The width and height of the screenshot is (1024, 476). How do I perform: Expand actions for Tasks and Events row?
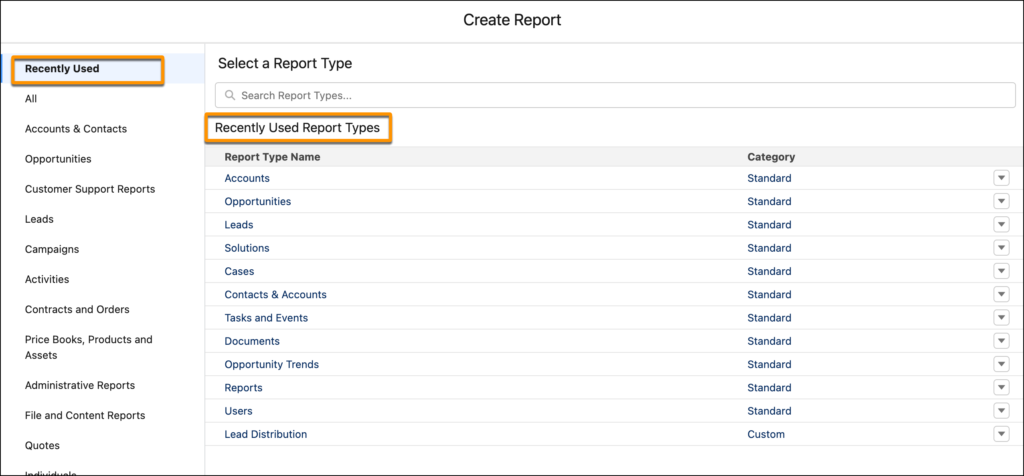click(x=1001, y=318)
